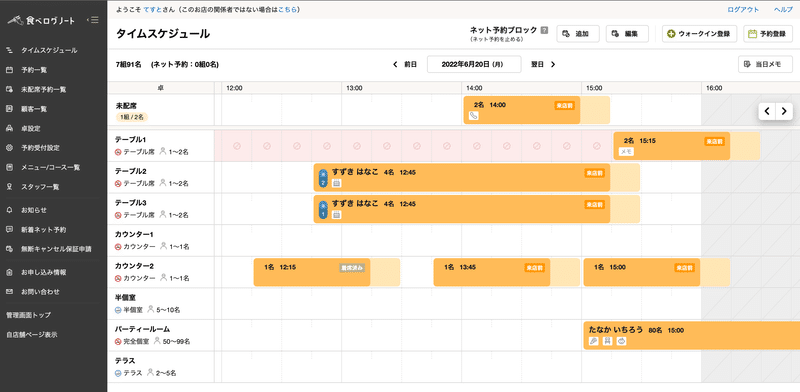This screenshot has width=800, height=392.
Task: Open the date picker showing 2022年6月20日
Action: pos(474,64)
